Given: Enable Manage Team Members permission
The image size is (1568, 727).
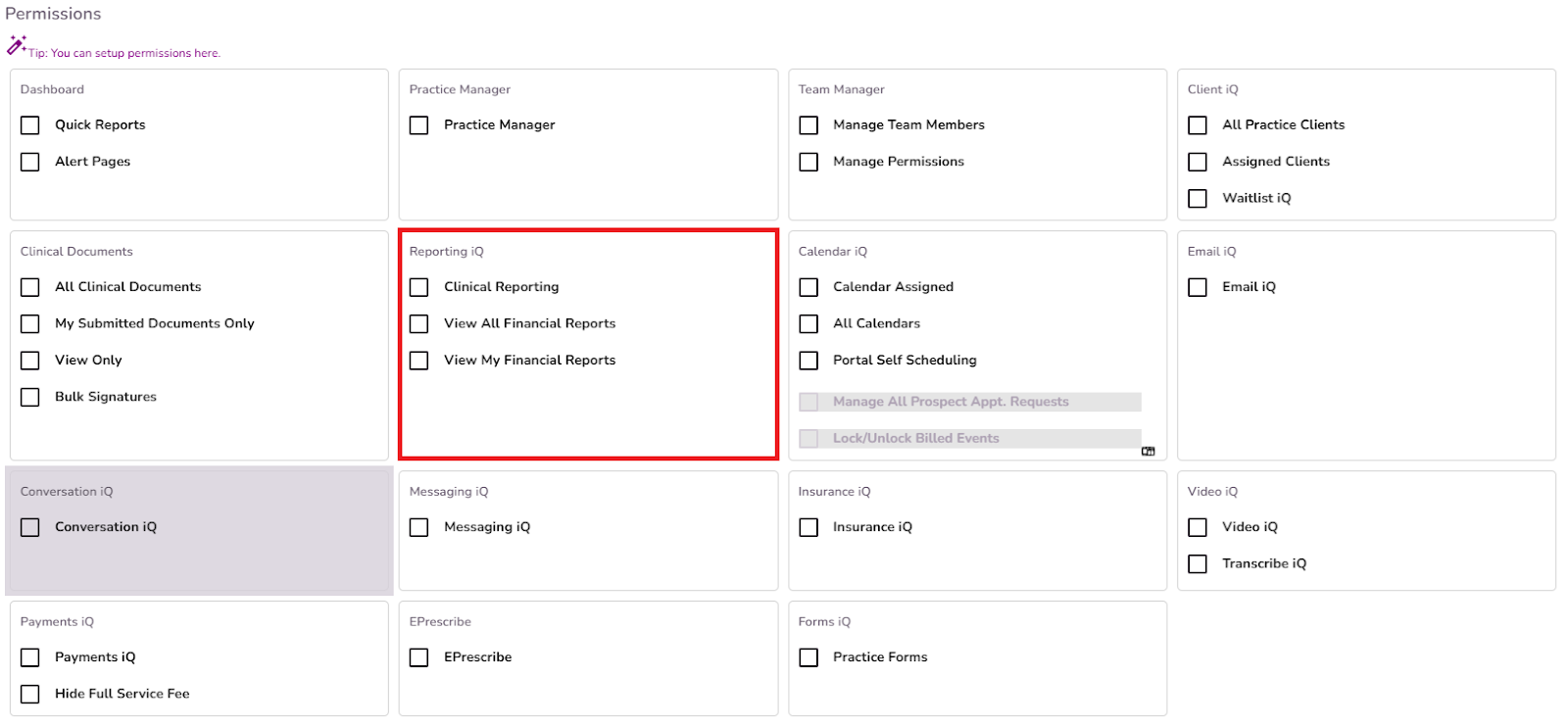Looking at the screenshot, I should pyautogui.click(x=808, y=125).
